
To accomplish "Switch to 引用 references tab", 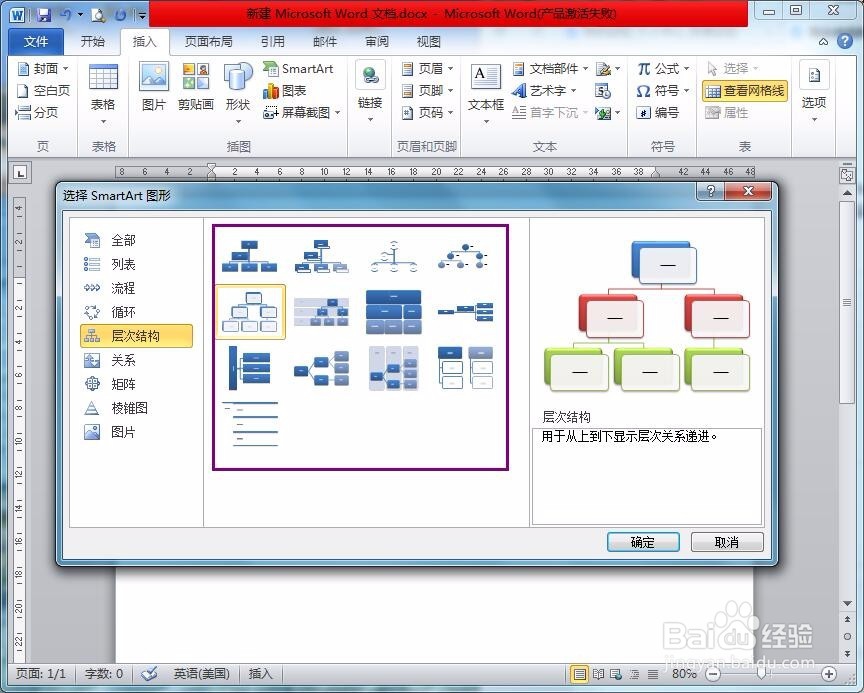I will tap(273, 42).
